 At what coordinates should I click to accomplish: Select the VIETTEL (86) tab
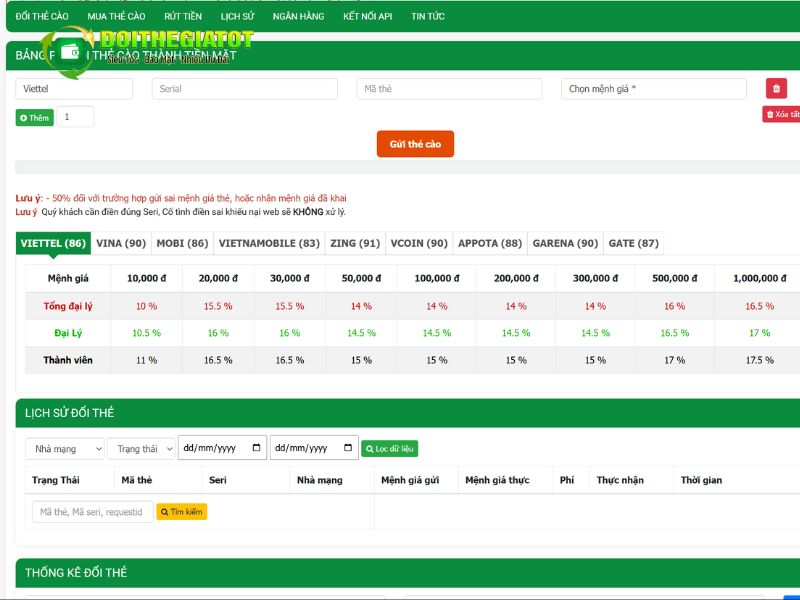(x=53, y=243)
